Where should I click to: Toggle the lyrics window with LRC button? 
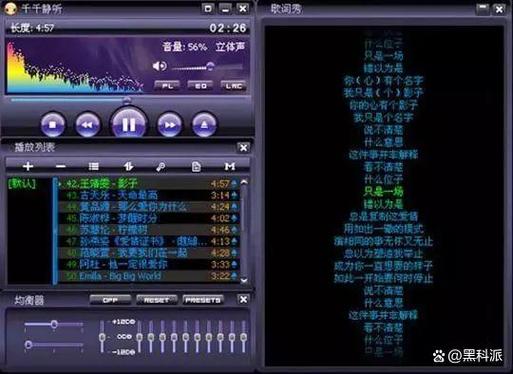(x=233, y=86)
